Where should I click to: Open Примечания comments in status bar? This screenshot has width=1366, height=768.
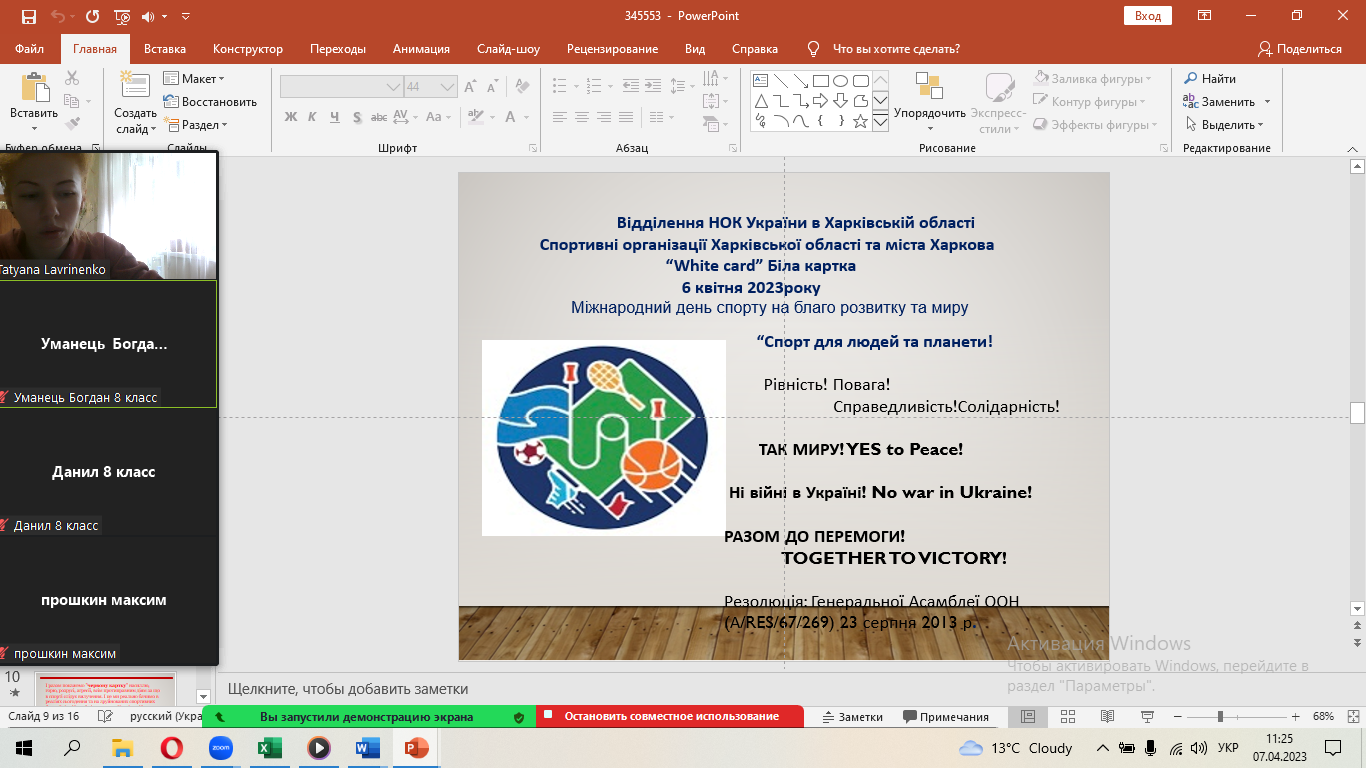coord(946,717)
